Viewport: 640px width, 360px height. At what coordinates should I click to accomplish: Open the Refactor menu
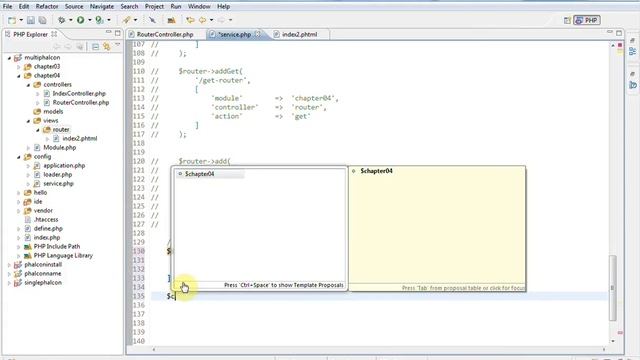coord(47,7)
